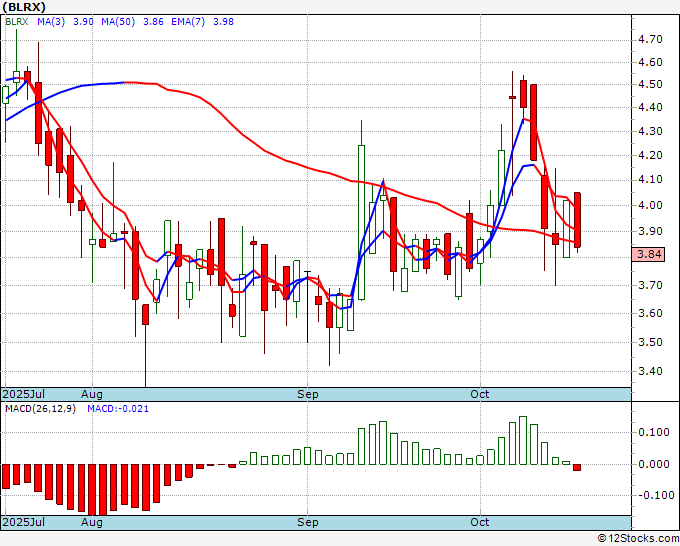Click the 4.20 price axis label
Image resolution: width=680 pixels, height=546 pixels.
pos(650,155)
